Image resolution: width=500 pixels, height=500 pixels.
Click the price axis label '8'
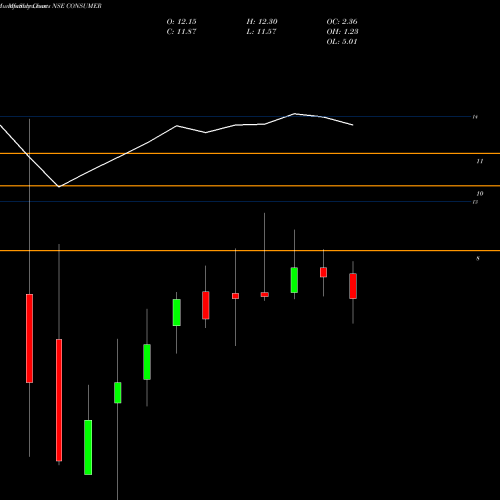coord(478,259)
